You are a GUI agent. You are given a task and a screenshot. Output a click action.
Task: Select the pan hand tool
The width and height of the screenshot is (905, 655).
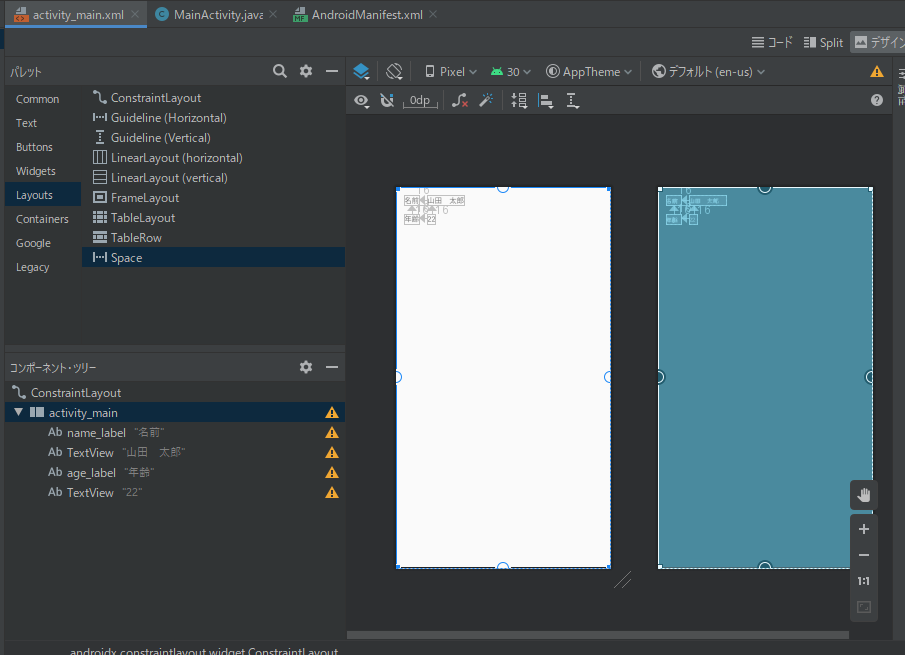864,495
